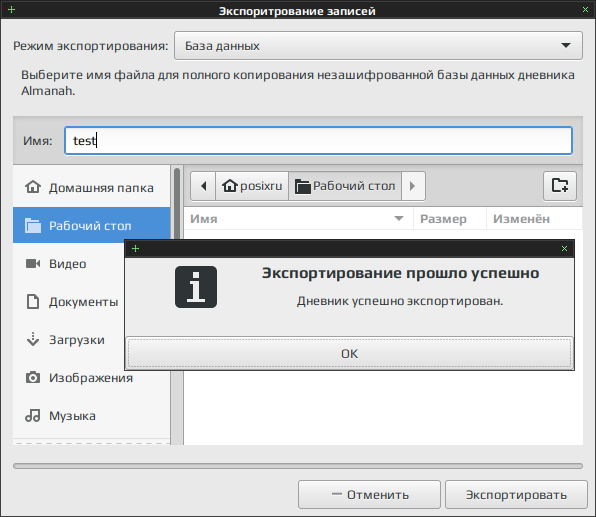Click the file name input field containing 'test'
The width and height of the screenshot is (596, 517).
point(319,141)
